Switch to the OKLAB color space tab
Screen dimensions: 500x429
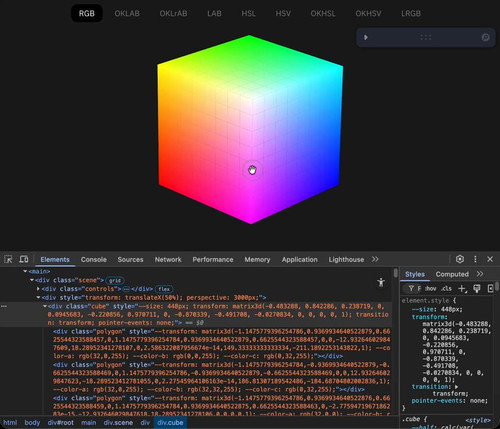pyautogui.click(x=127, y=13)
